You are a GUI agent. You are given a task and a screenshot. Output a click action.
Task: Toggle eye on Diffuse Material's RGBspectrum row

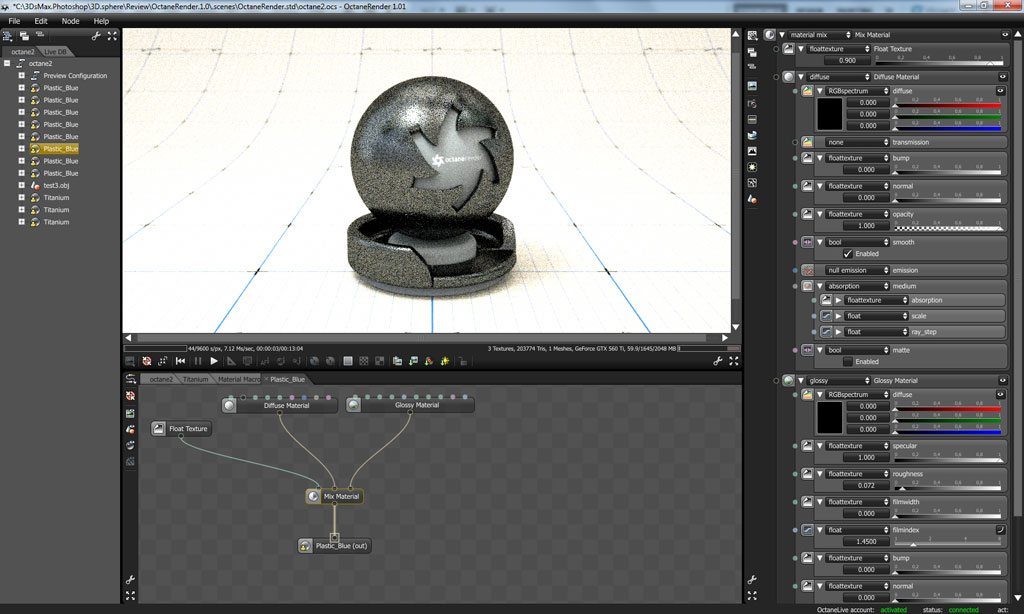(x=1000, y=91)
